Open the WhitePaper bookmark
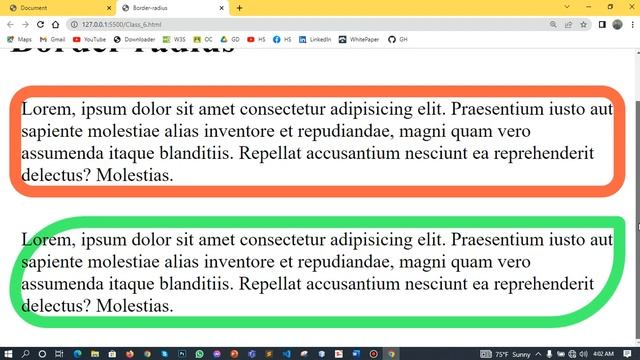Image resolution: width=640 pixels, height=360 pixels. tap(359, 39)
